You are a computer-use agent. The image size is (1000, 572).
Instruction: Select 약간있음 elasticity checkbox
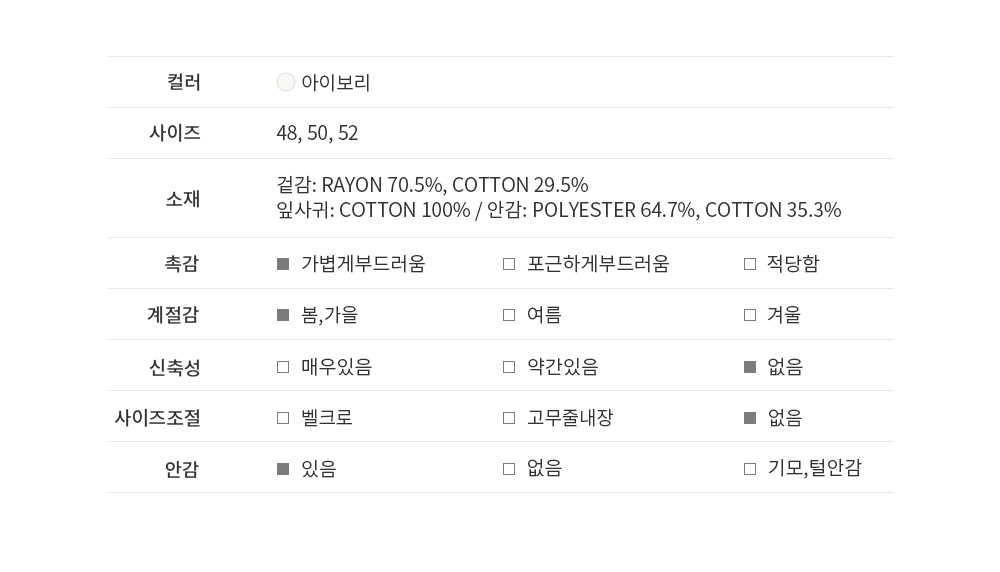(x=509, y=367)
